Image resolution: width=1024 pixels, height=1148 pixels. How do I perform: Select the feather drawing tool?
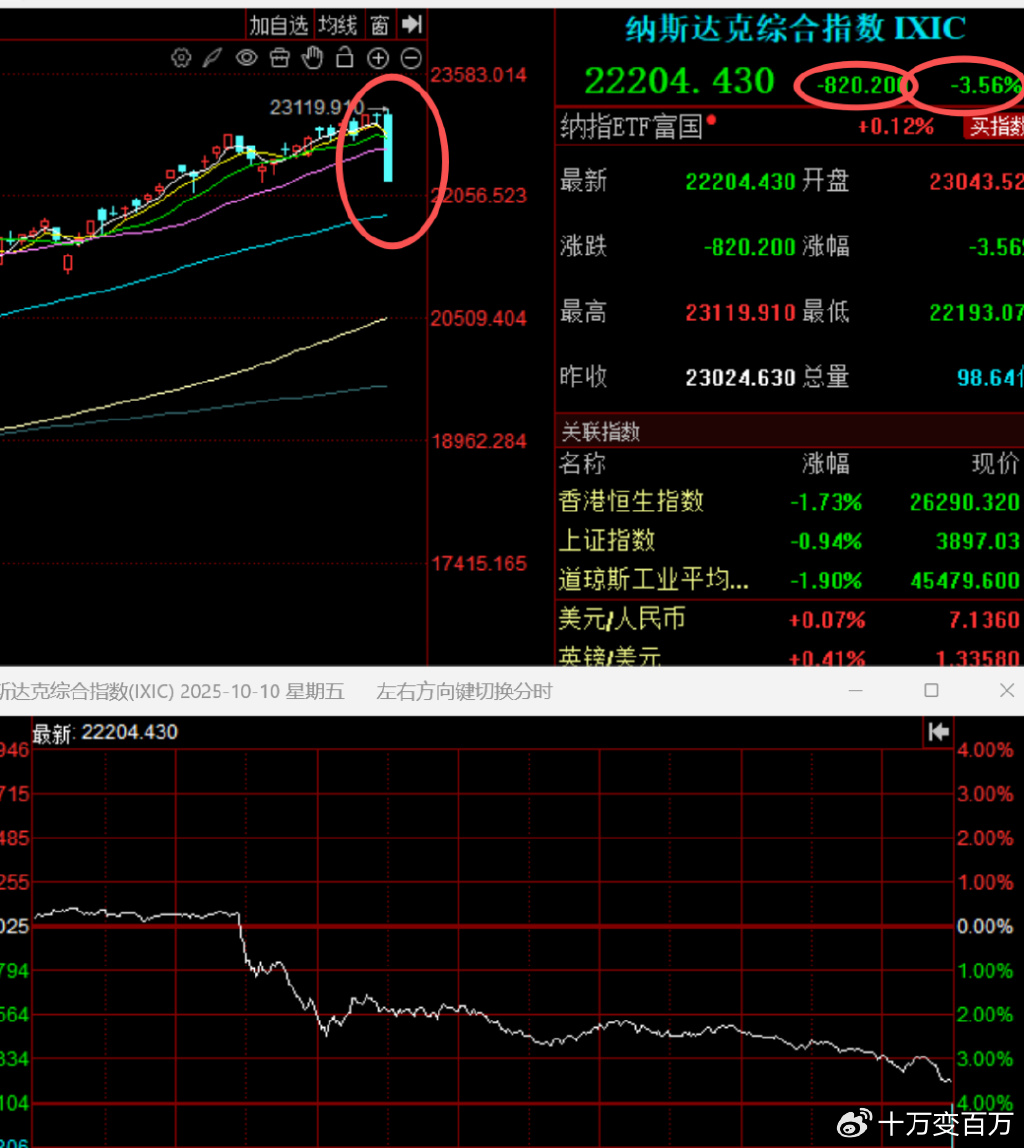coord(212,57)
